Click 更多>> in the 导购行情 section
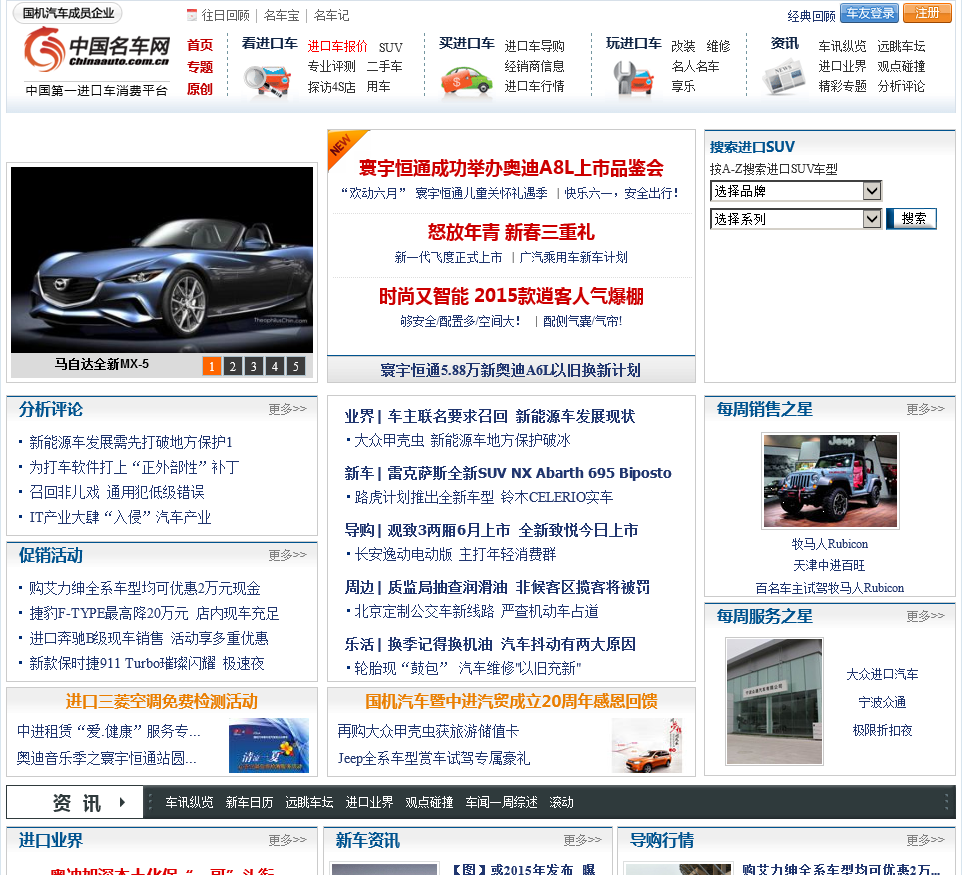 [925, 839]
